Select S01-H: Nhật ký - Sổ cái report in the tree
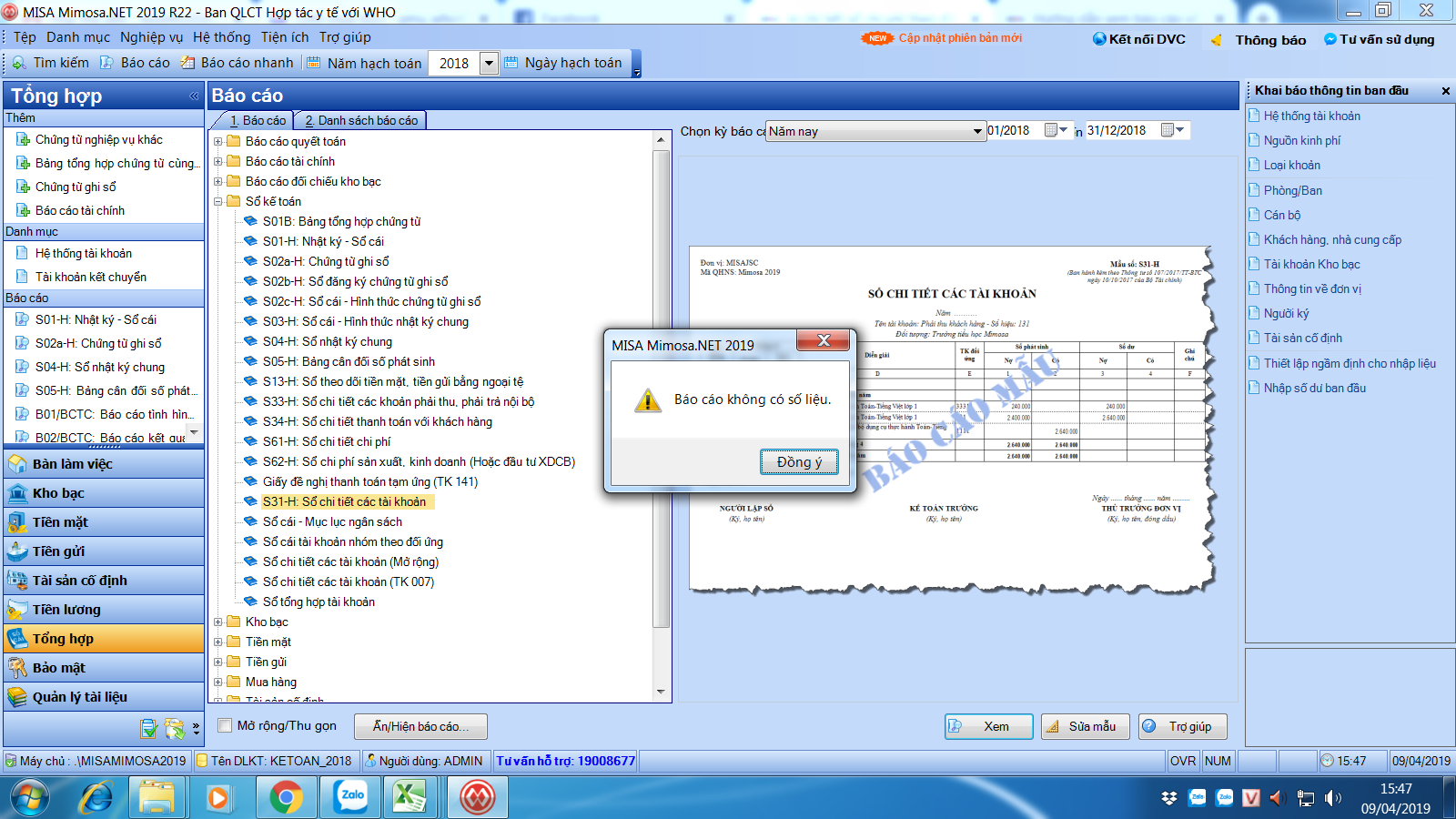The width and height of the screenshot is (1456, 819). tap(323, 241)
